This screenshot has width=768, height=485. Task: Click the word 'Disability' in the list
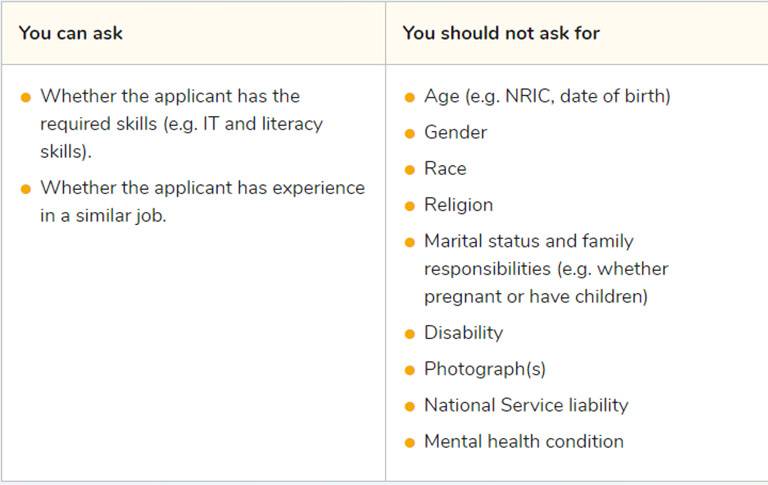[x=463, y=332]
